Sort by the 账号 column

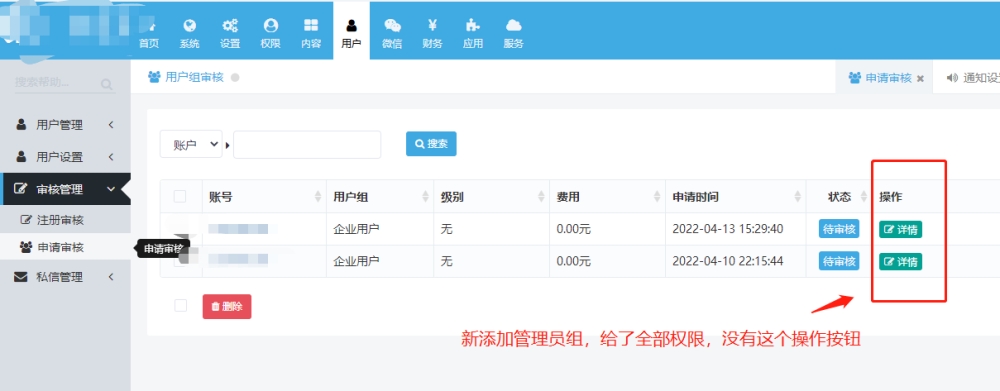264,197
